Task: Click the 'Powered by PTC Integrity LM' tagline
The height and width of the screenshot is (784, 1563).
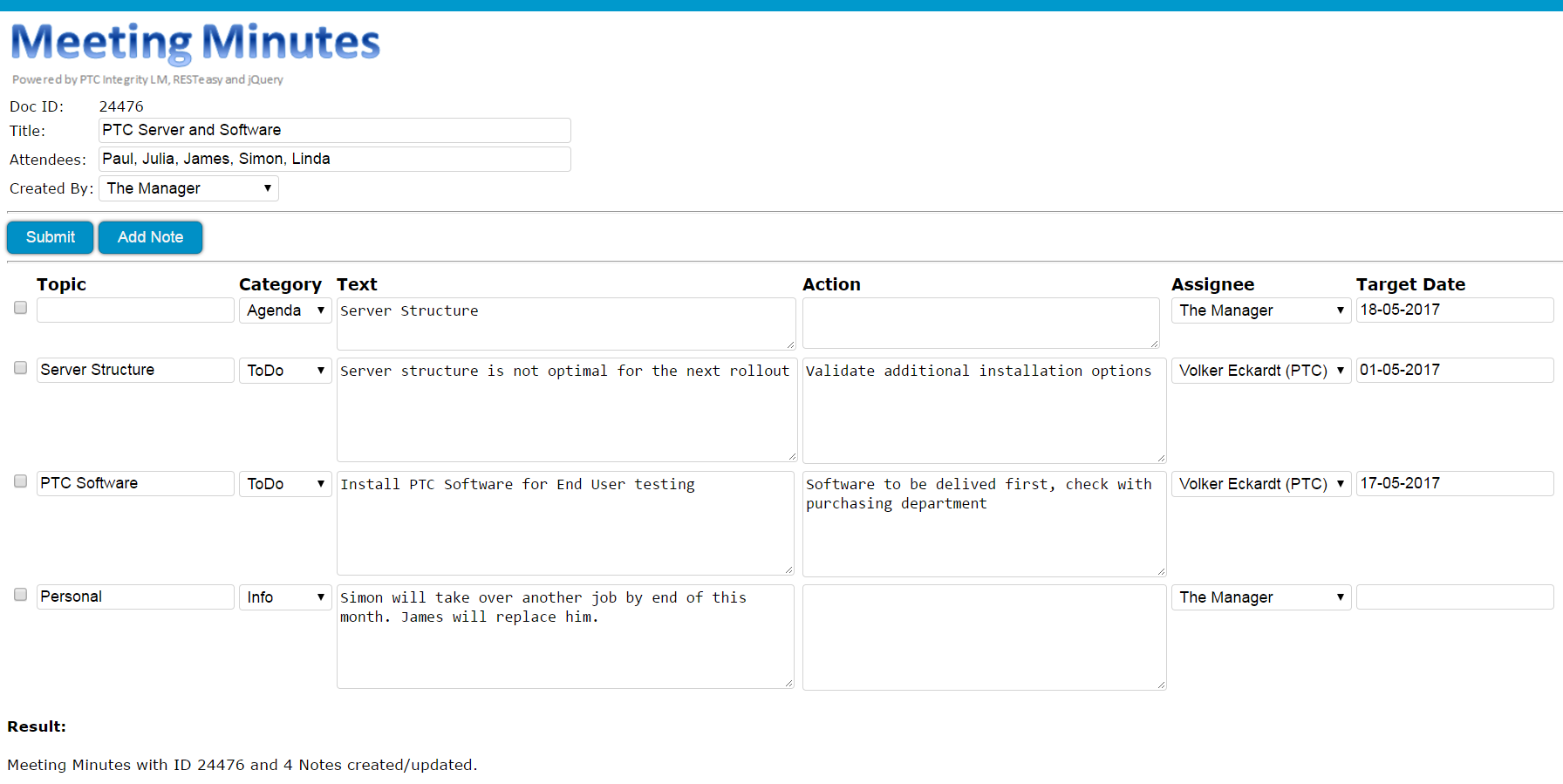Action: click(x=147, y=79)
